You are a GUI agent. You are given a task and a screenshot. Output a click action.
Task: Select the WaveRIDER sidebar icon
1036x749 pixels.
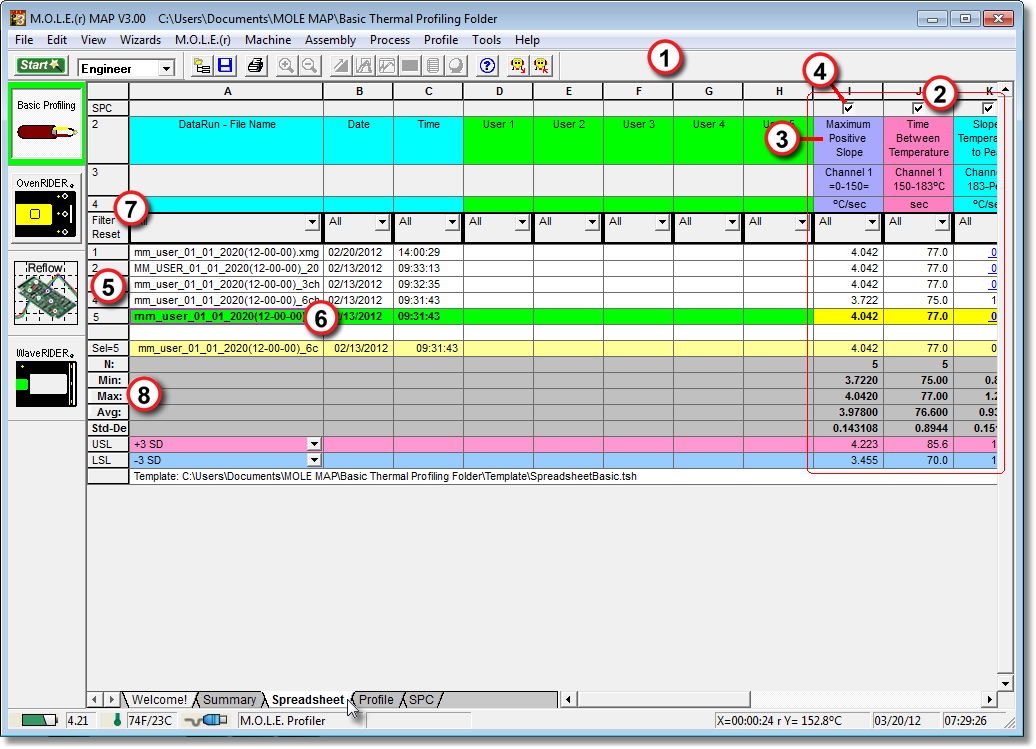tap(46, 376)
